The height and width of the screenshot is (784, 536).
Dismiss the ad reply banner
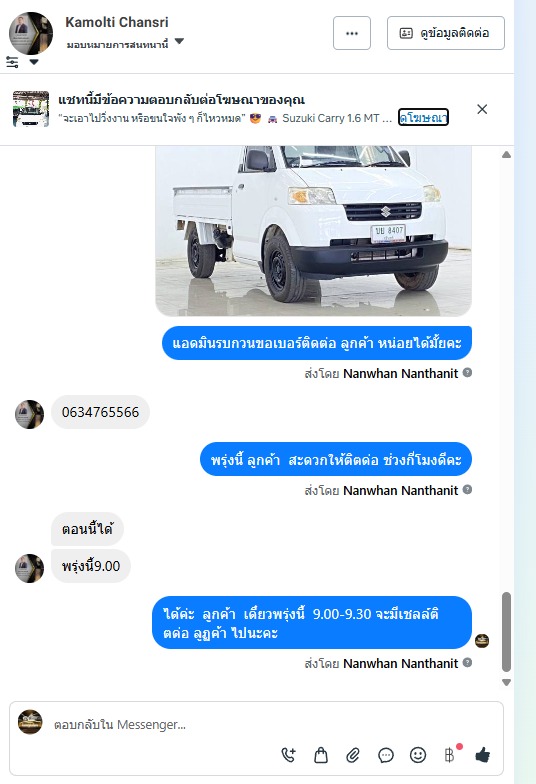[x=482, y=109]
